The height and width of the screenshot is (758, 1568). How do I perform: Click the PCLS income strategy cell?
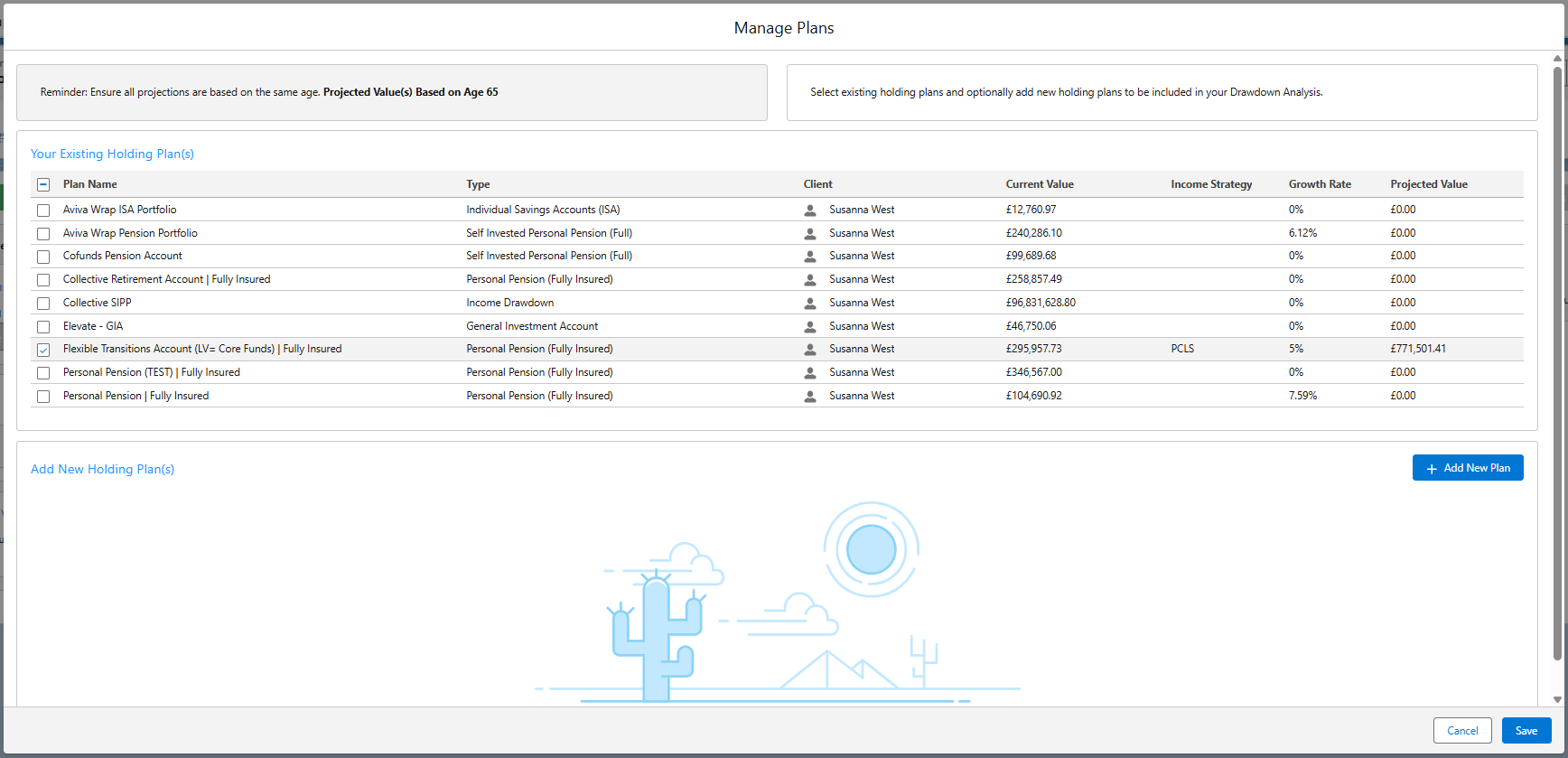point(1182,349)
